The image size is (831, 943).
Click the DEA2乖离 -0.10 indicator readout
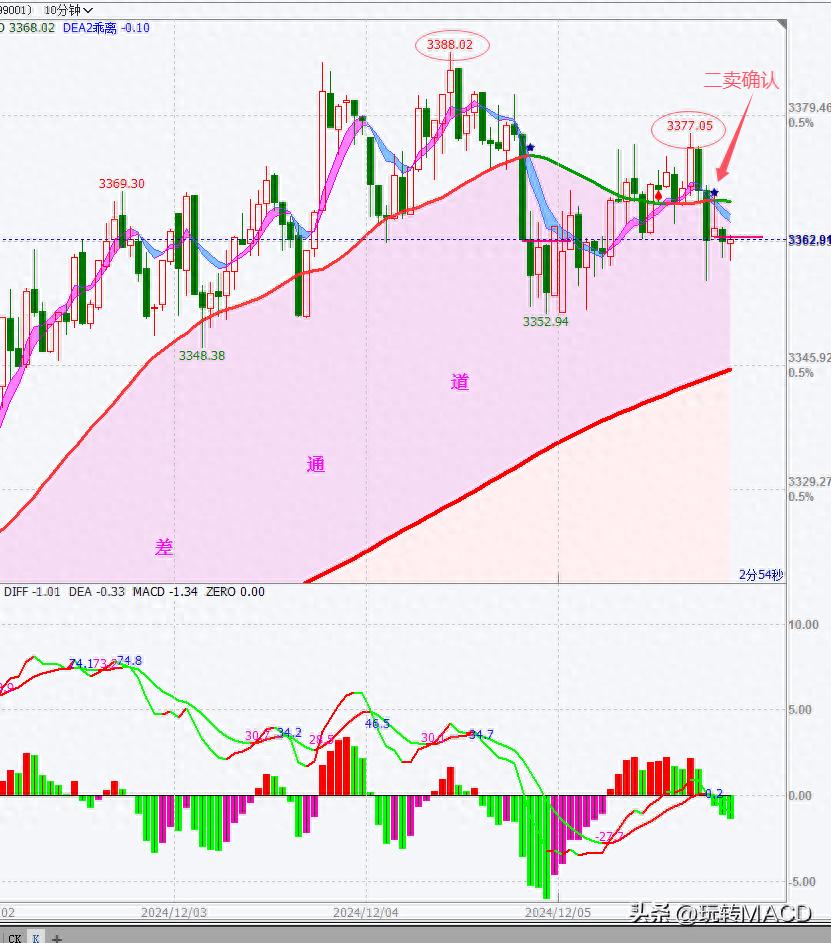[x=106, y=28]
